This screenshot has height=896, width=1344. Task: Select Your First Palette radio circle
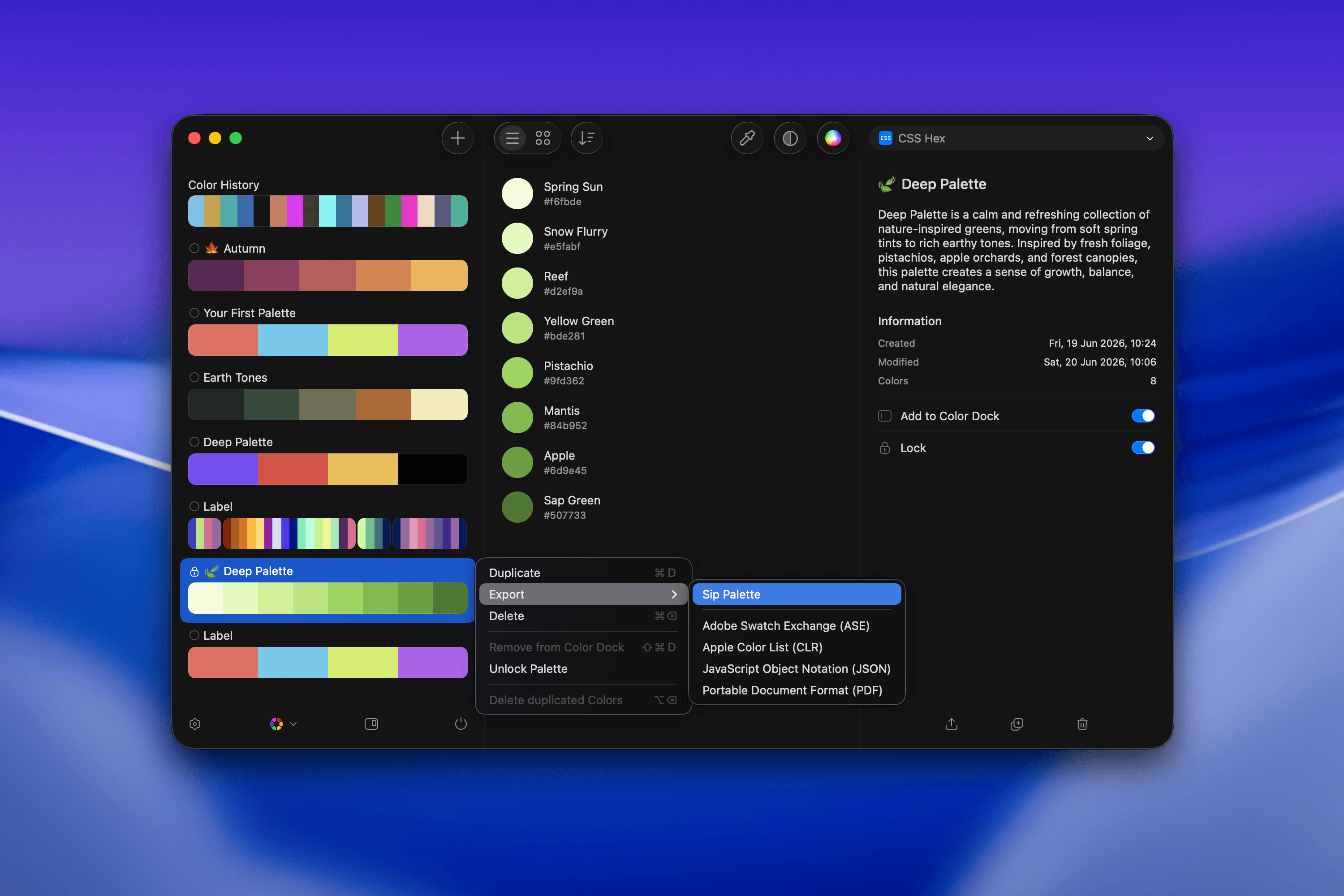[194, 313]
